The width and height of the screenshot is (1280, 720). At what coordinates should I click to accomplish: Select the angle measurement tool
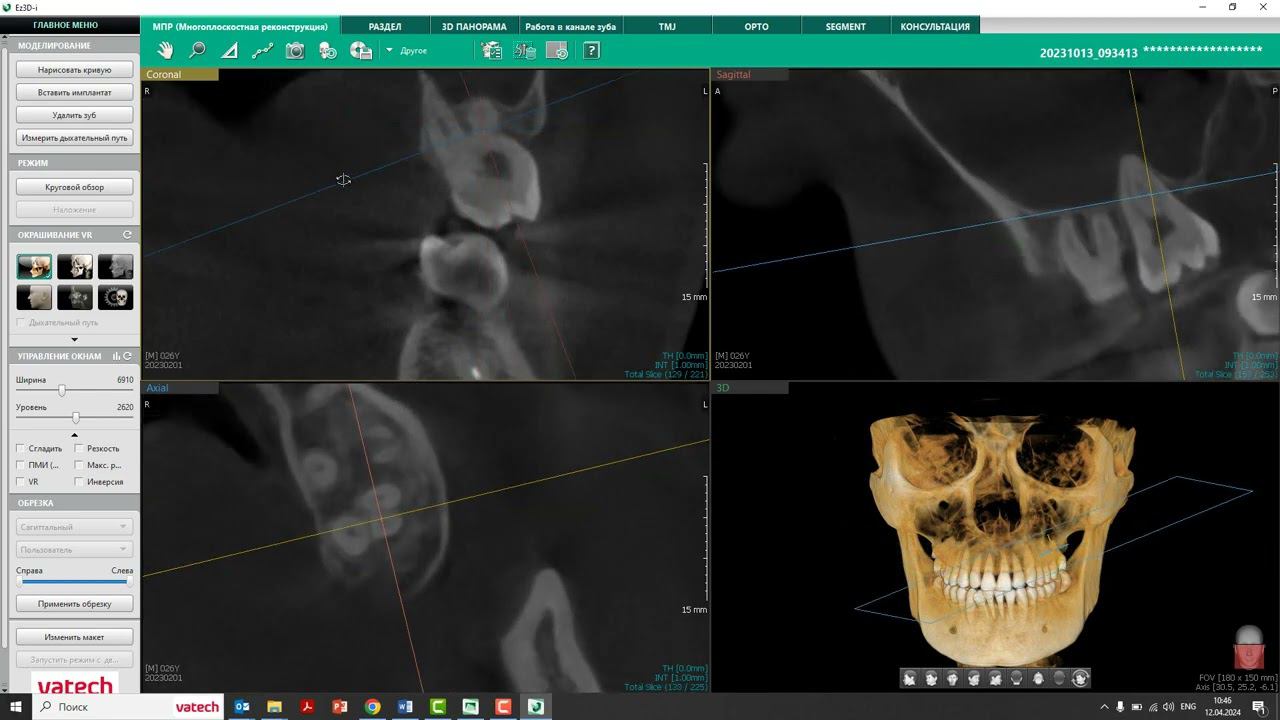229,50
